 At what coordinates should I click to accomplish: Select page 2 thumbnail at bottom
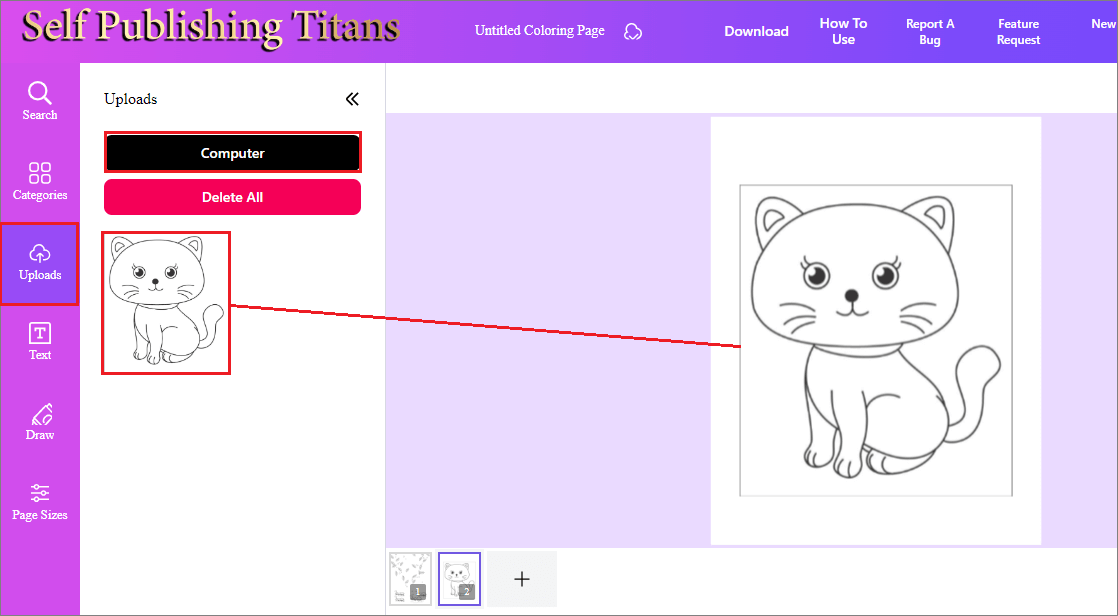[459, 578]
